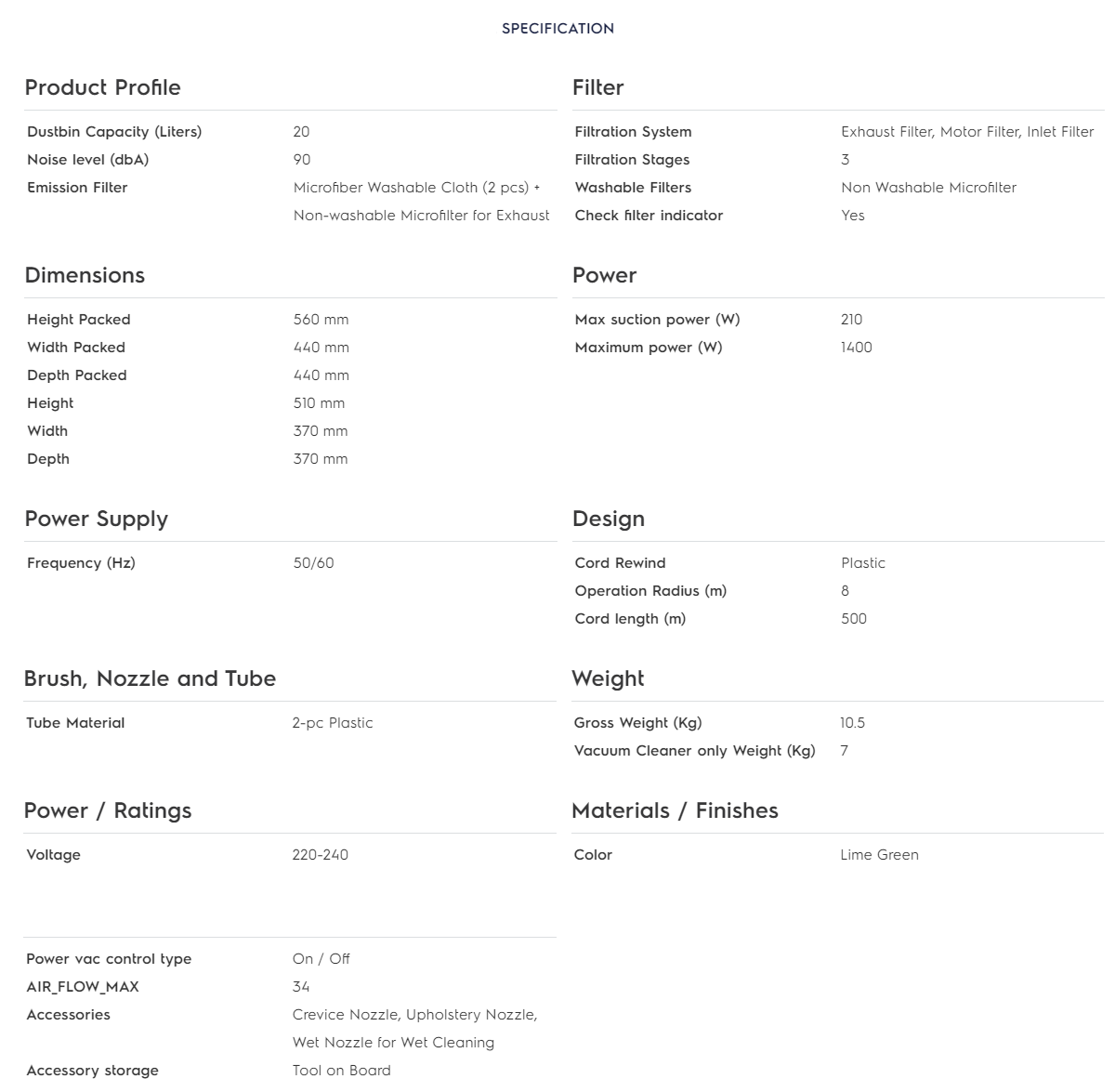Viewport: 1115px width, 1092px height.
Task: Select the Noise level (dbA) label
Action: [x=87, y=160]
